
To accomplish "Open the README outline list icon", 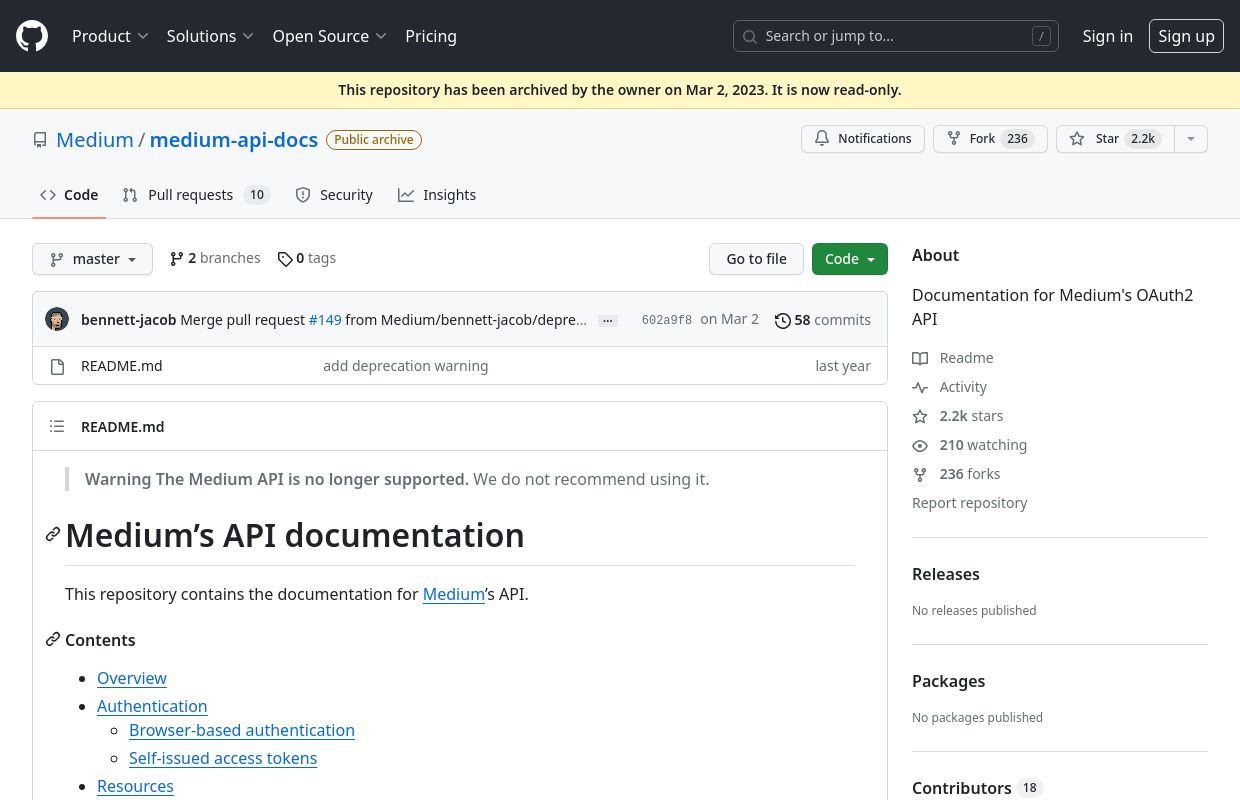I will [x=57, y=426].
